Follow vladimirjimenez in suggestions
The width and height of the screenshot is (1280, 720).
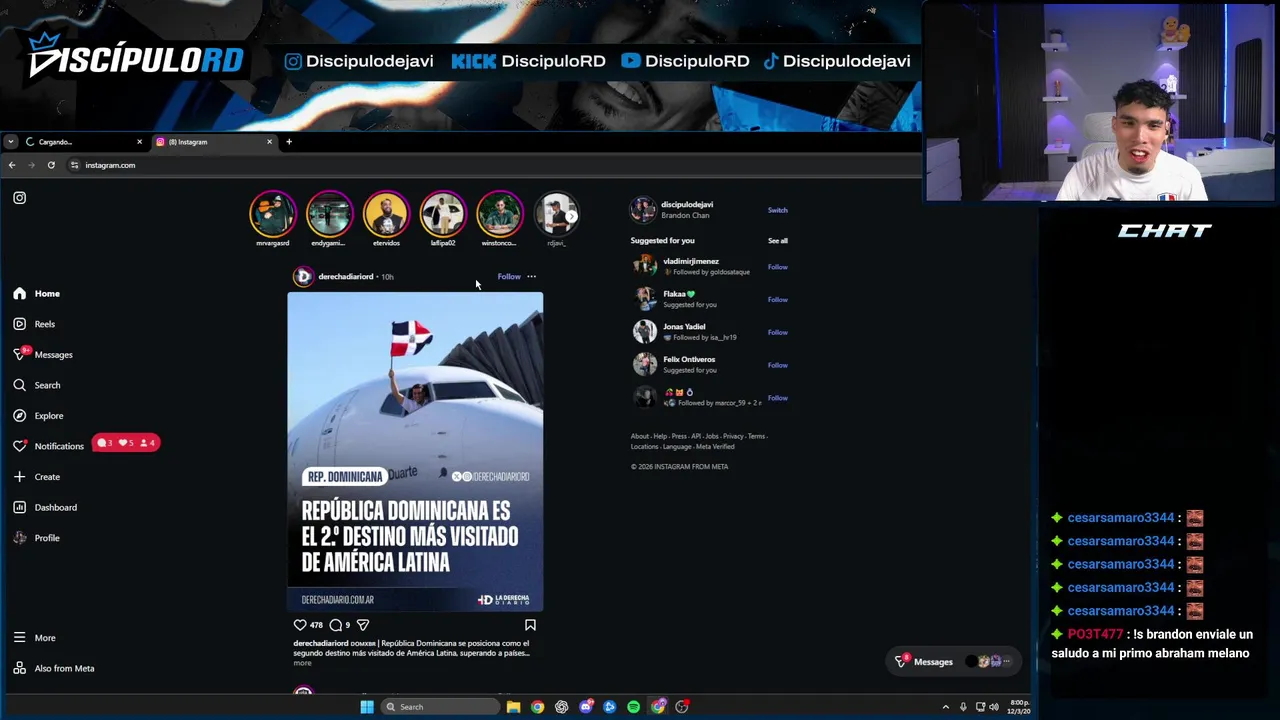coord(777,267)
